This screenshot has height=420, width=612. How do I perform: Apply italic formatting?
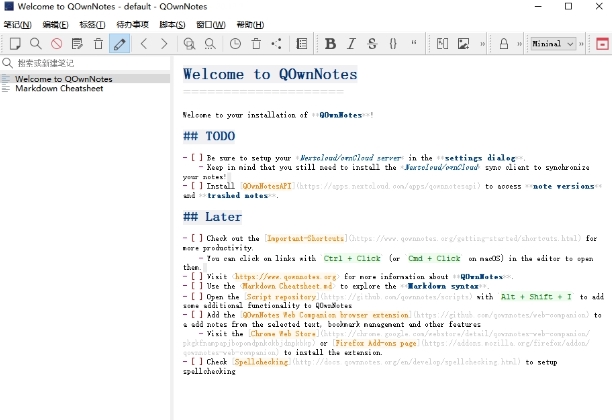[351, 43]
